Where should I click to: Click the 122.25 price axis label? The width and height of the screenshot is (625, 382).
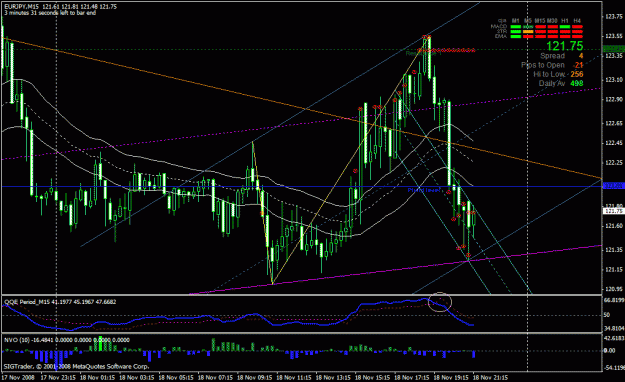[x=614, y=162]
